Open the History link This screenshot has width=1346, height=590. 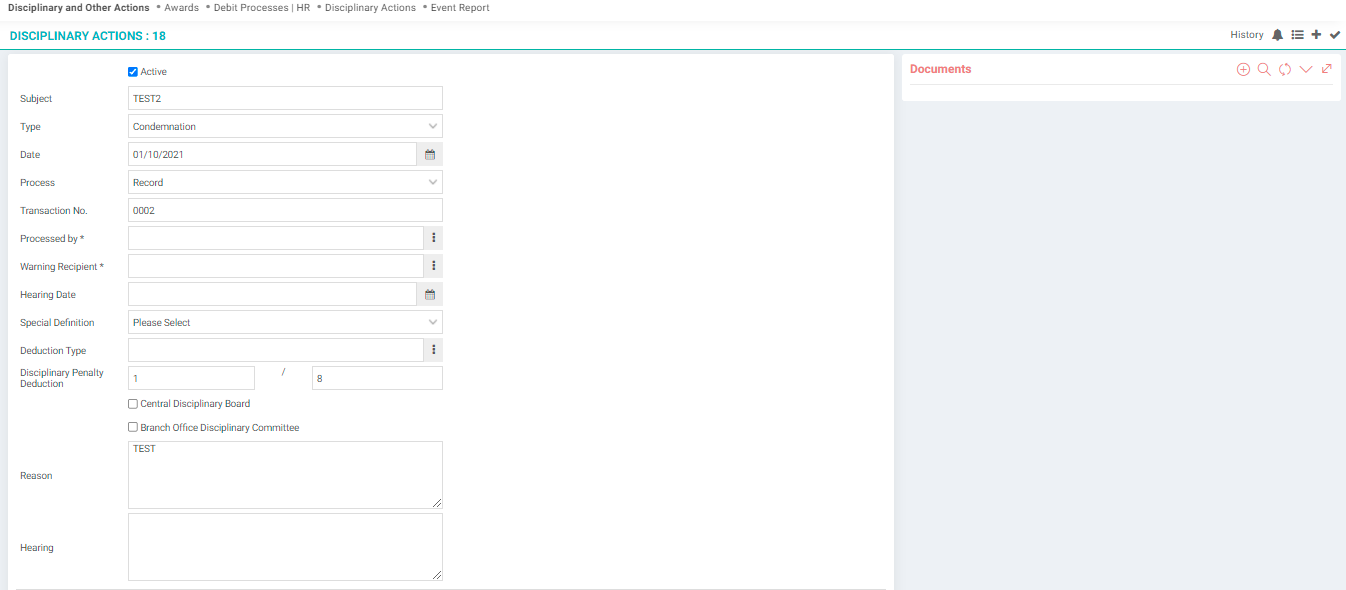[1247, 35]
